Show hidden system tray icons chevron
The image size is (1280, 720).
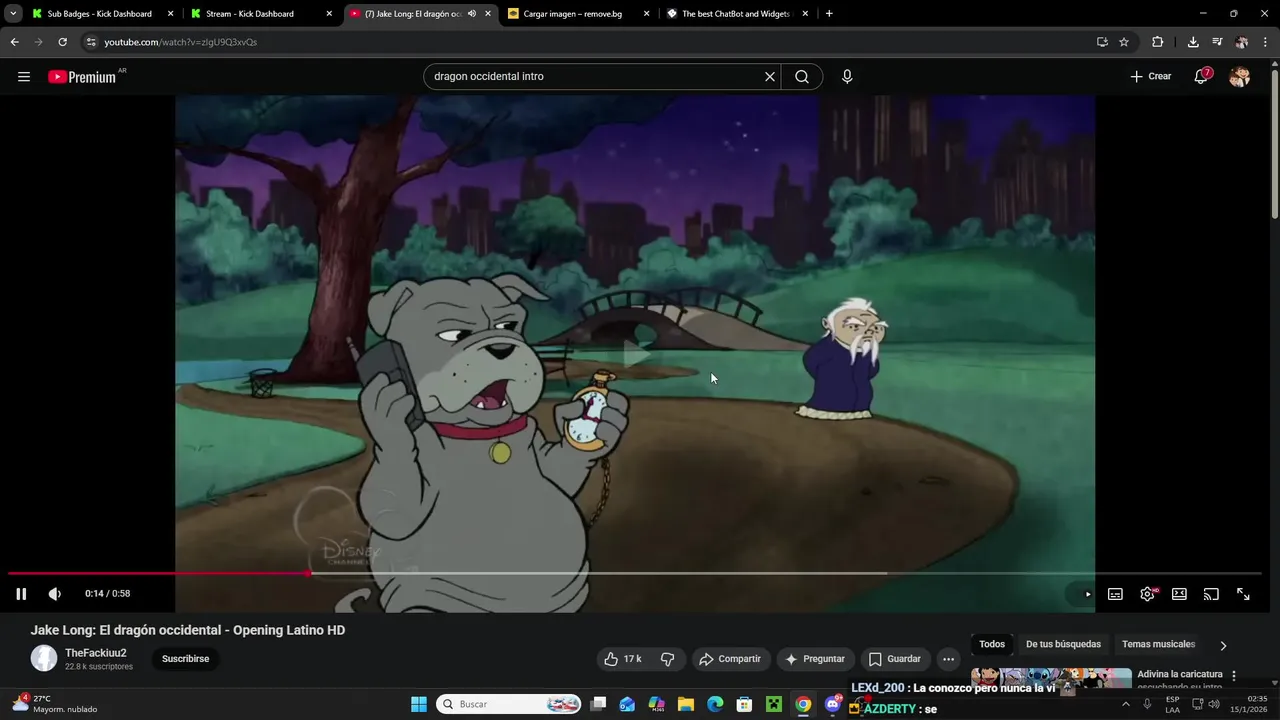point(1126,704)
